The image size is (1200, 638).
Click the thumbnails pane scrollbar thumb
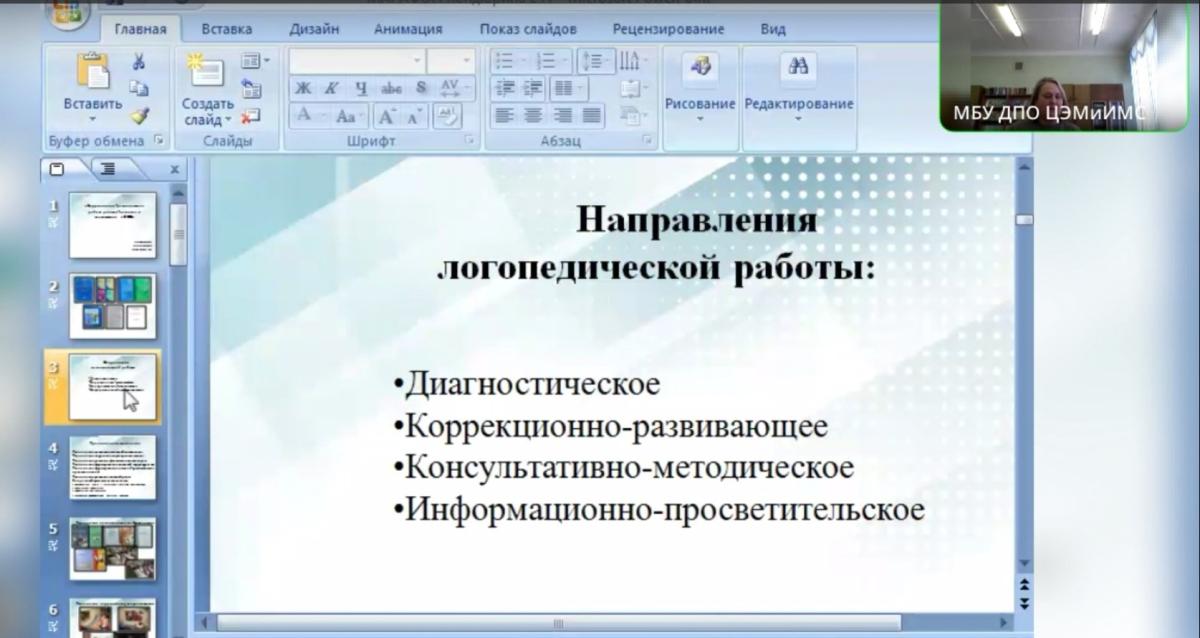pos(178,234)
